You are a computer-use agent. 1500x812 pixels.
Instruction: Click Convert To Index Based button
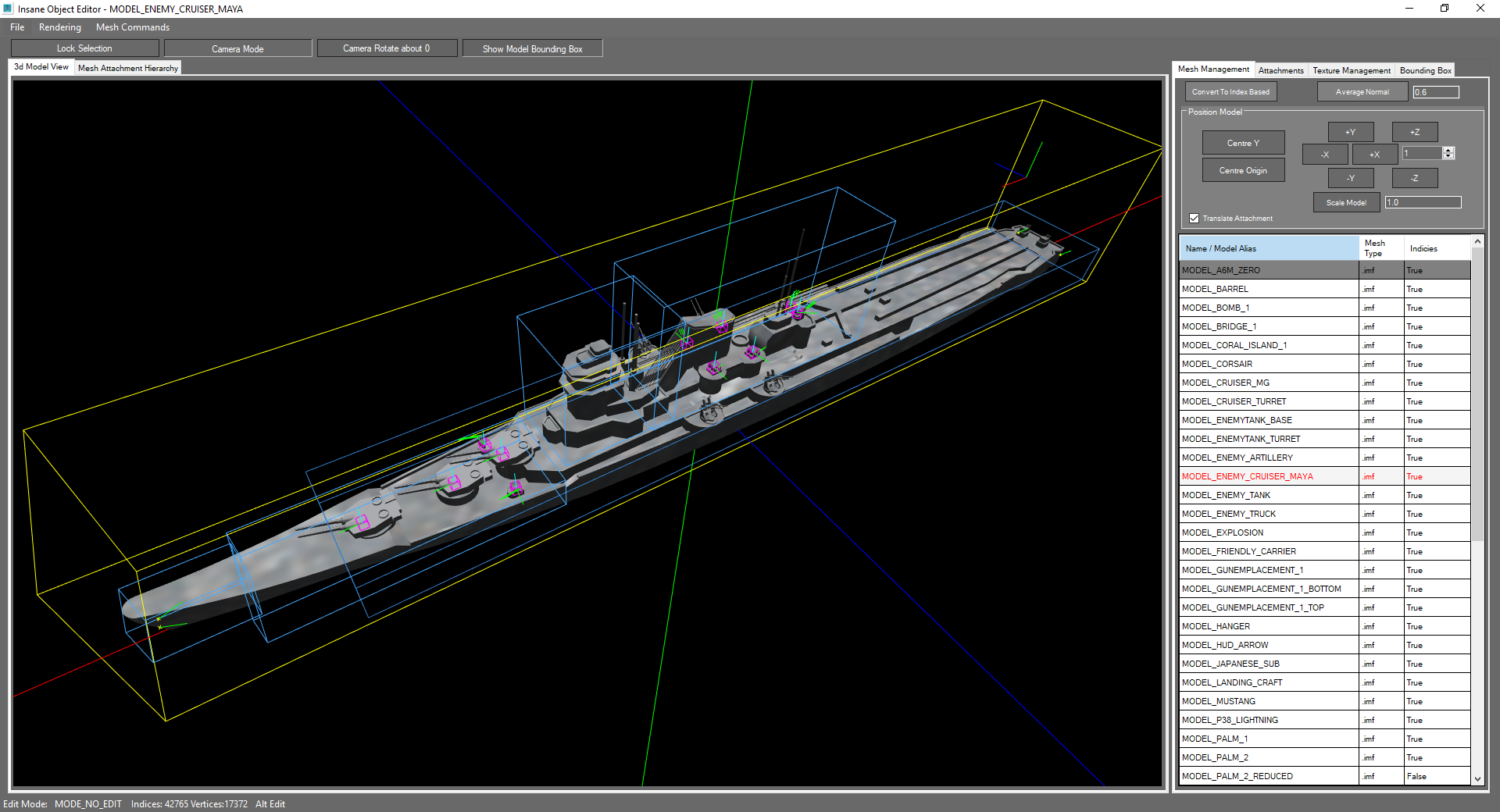point(1230,92)
